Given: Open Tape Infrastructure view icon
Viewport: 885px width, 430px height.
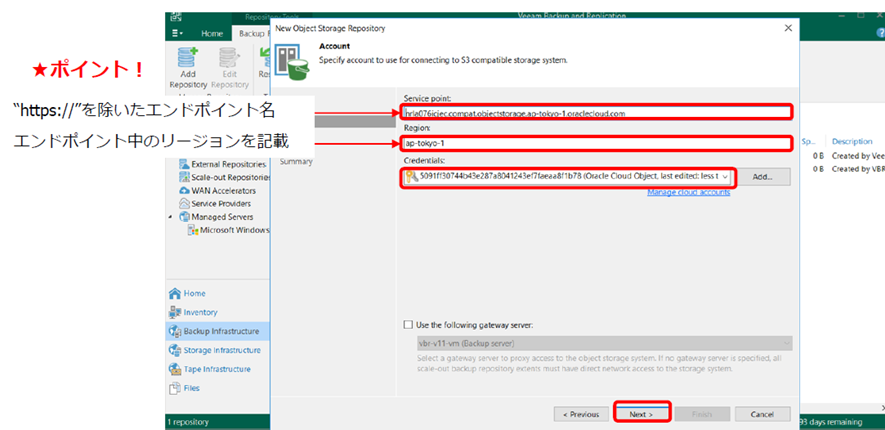Looking at the screenshot, I should coord(175,369).
